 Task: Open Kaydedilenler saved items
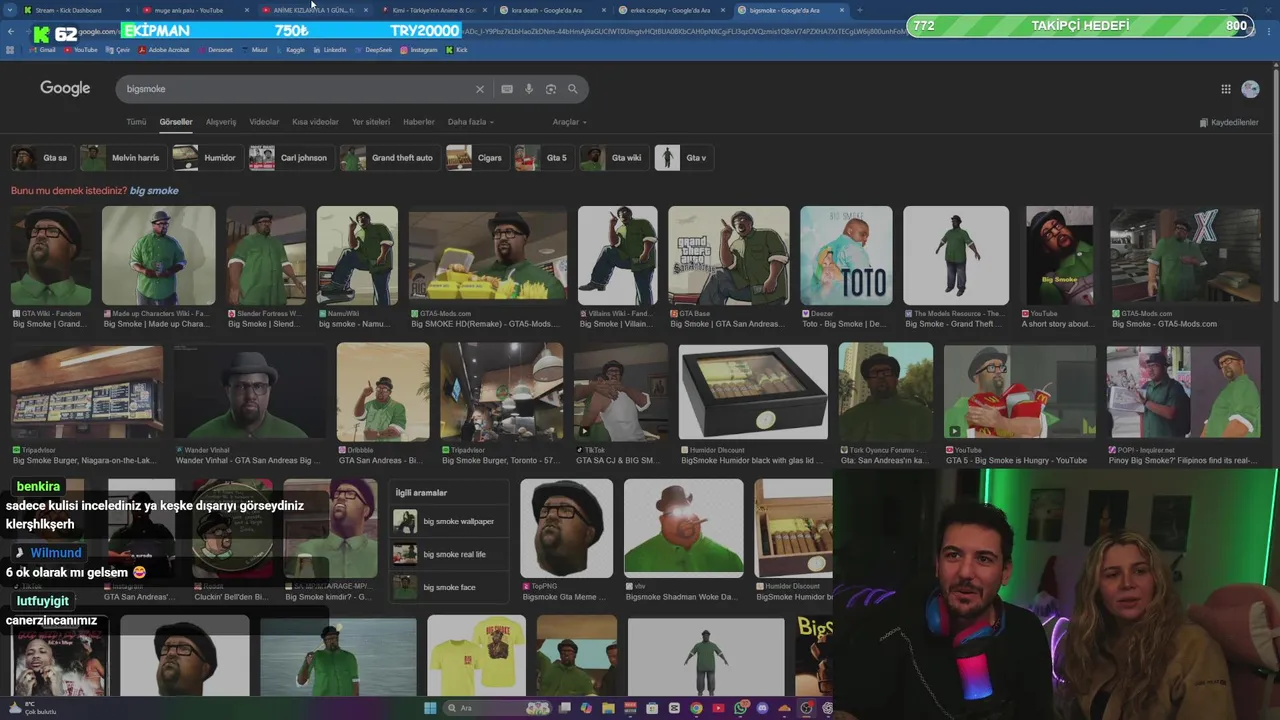[x=1229, y=122]
